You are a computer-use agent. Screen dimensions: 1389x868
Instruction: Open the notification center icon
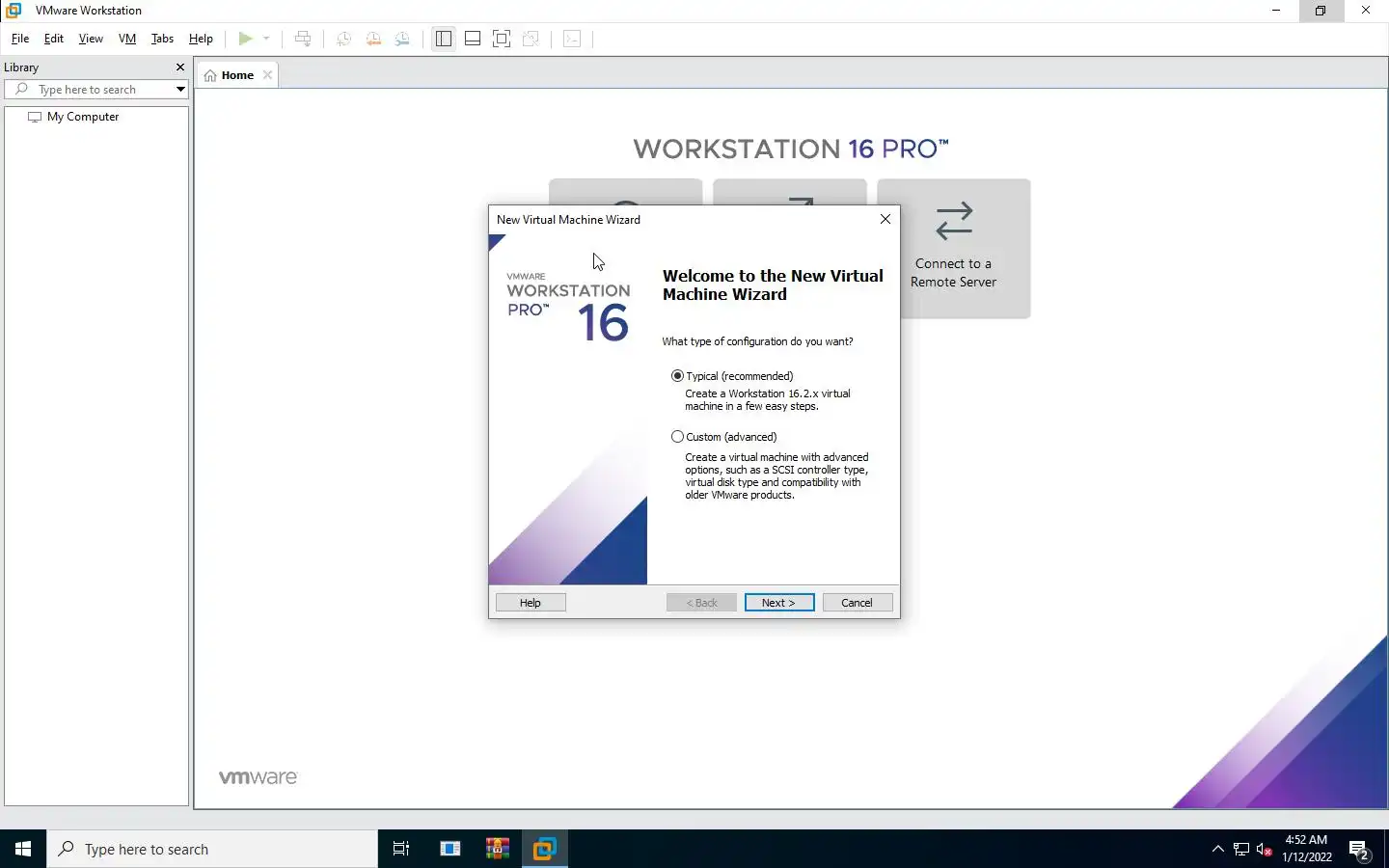[x=1361, y=850]
